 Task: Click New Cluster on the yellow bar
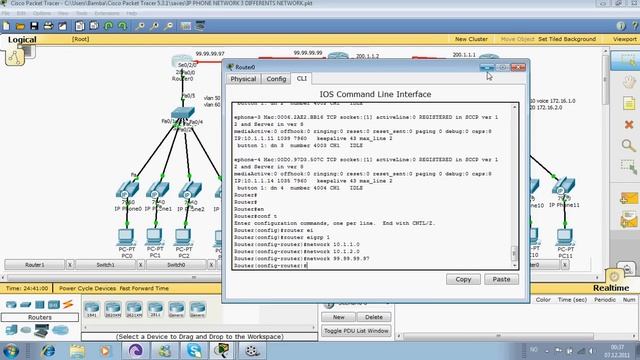(x=471, y=39)
